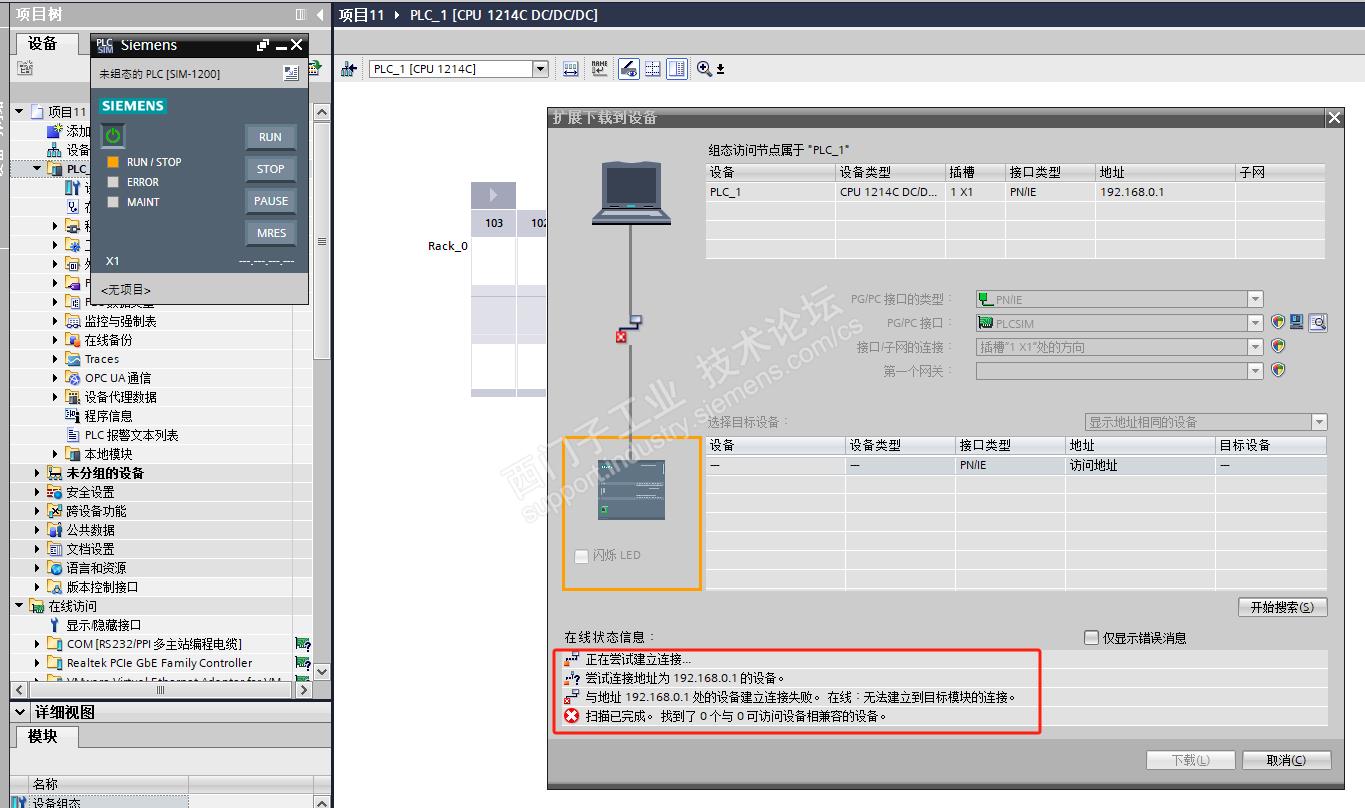The width and height of the screenshot is (1365, 808).
Task: Toggle the project tree column layout icon
Action: point(301,15)
